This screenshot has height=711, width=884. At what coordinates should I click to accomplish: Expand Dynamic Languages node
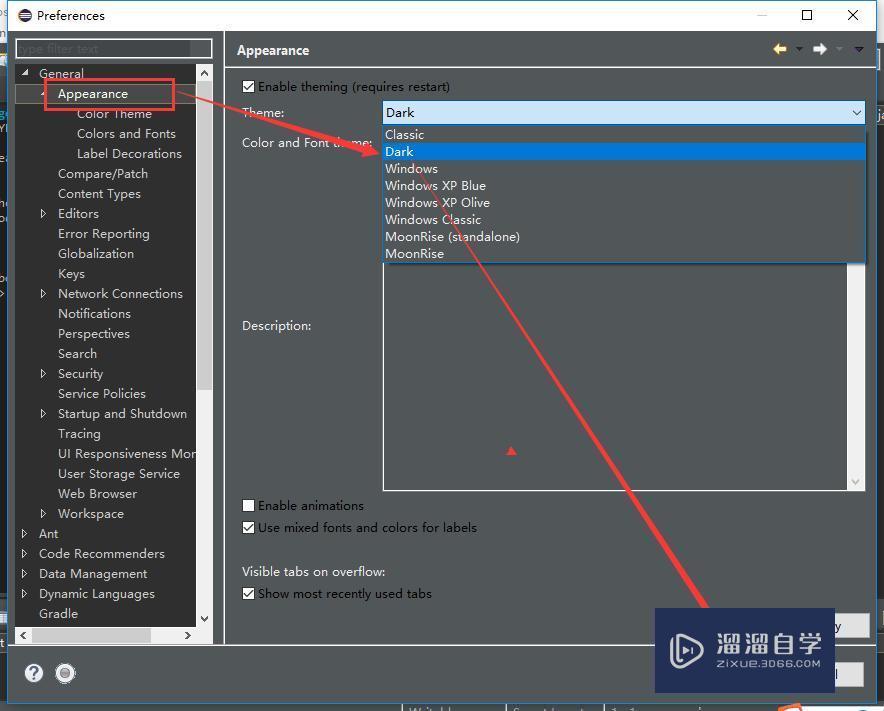(x=24, y=594)
